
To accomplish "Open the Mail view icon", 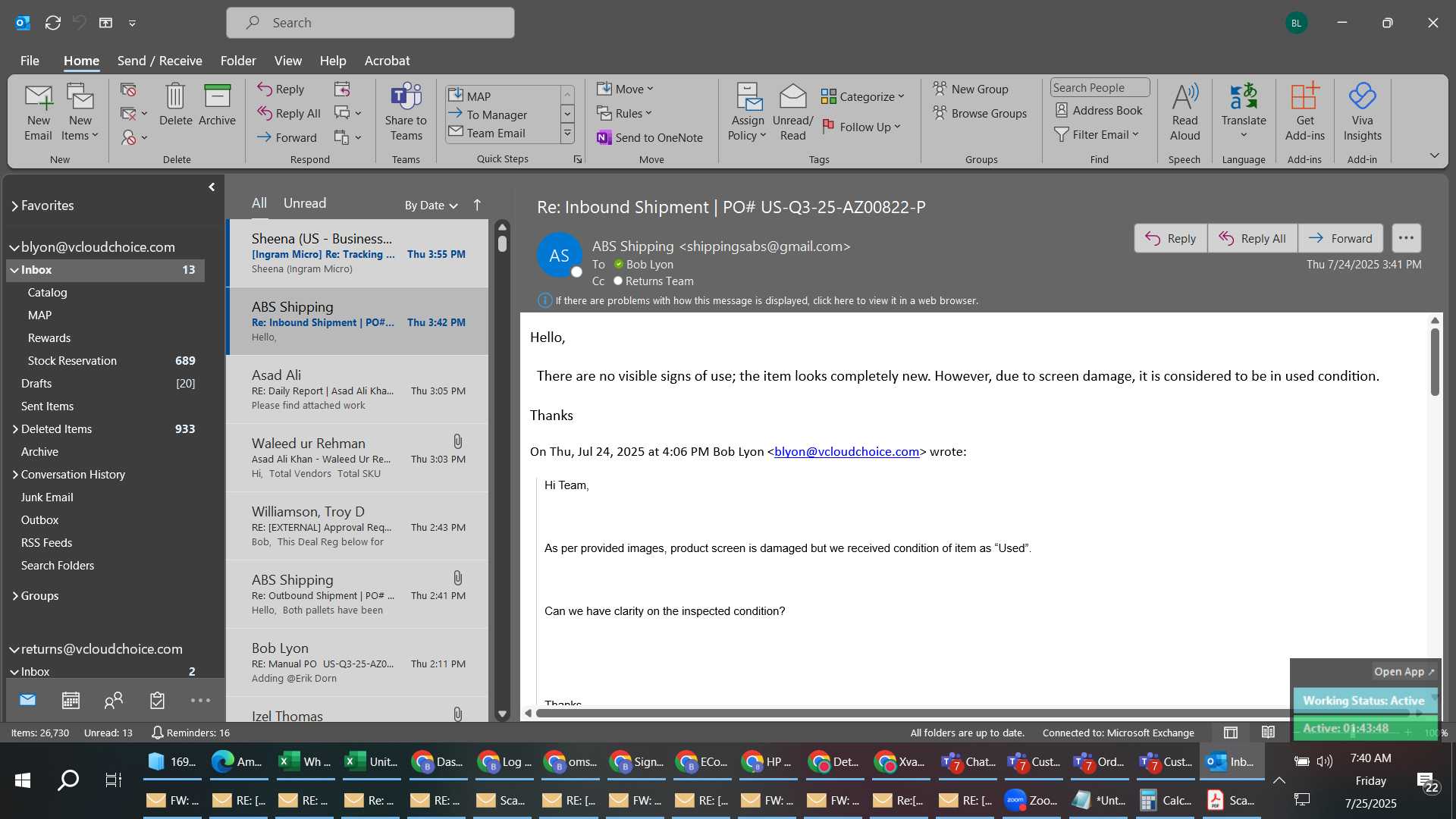I will click(28, 700).
